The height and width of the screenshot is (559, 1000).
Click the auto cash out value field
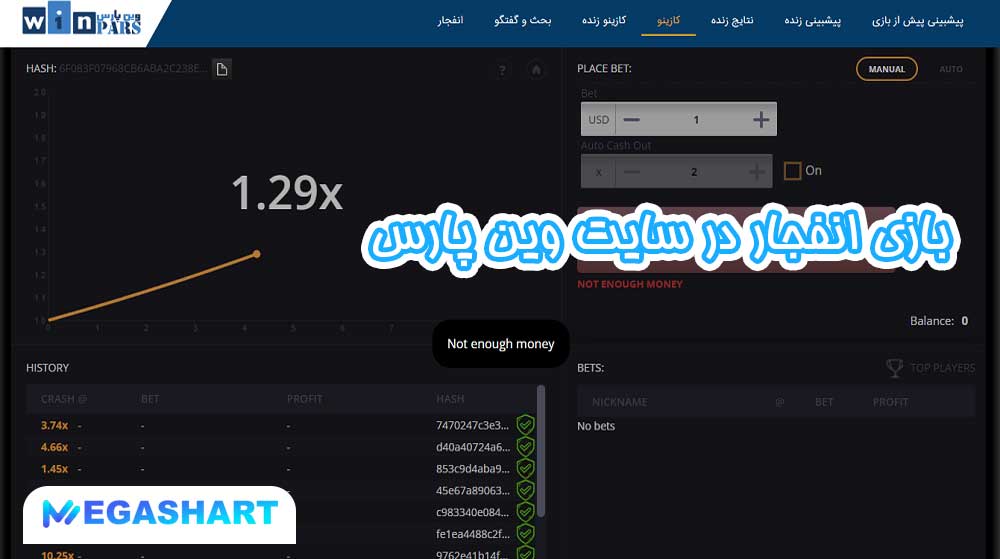click(694, 171)
